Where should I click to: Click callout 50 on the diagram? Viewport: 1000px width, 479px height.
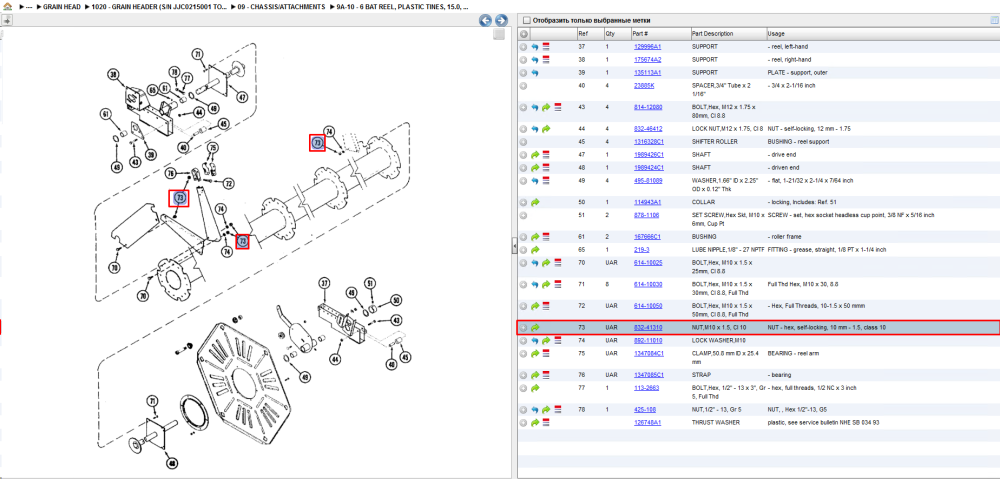(x=396, y=299)
